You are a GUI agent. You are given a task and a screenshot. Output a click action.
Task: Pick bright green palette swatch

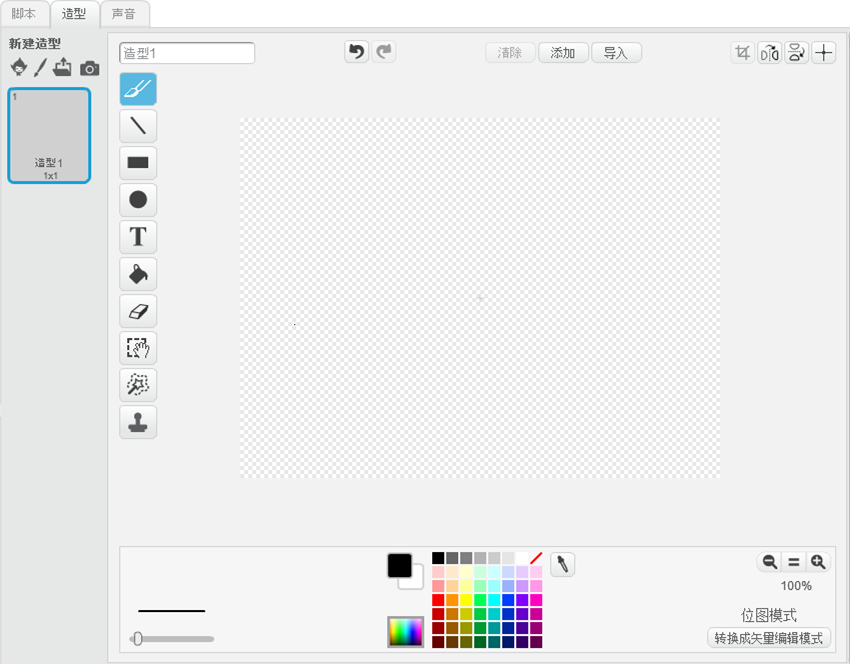point(480,600)
